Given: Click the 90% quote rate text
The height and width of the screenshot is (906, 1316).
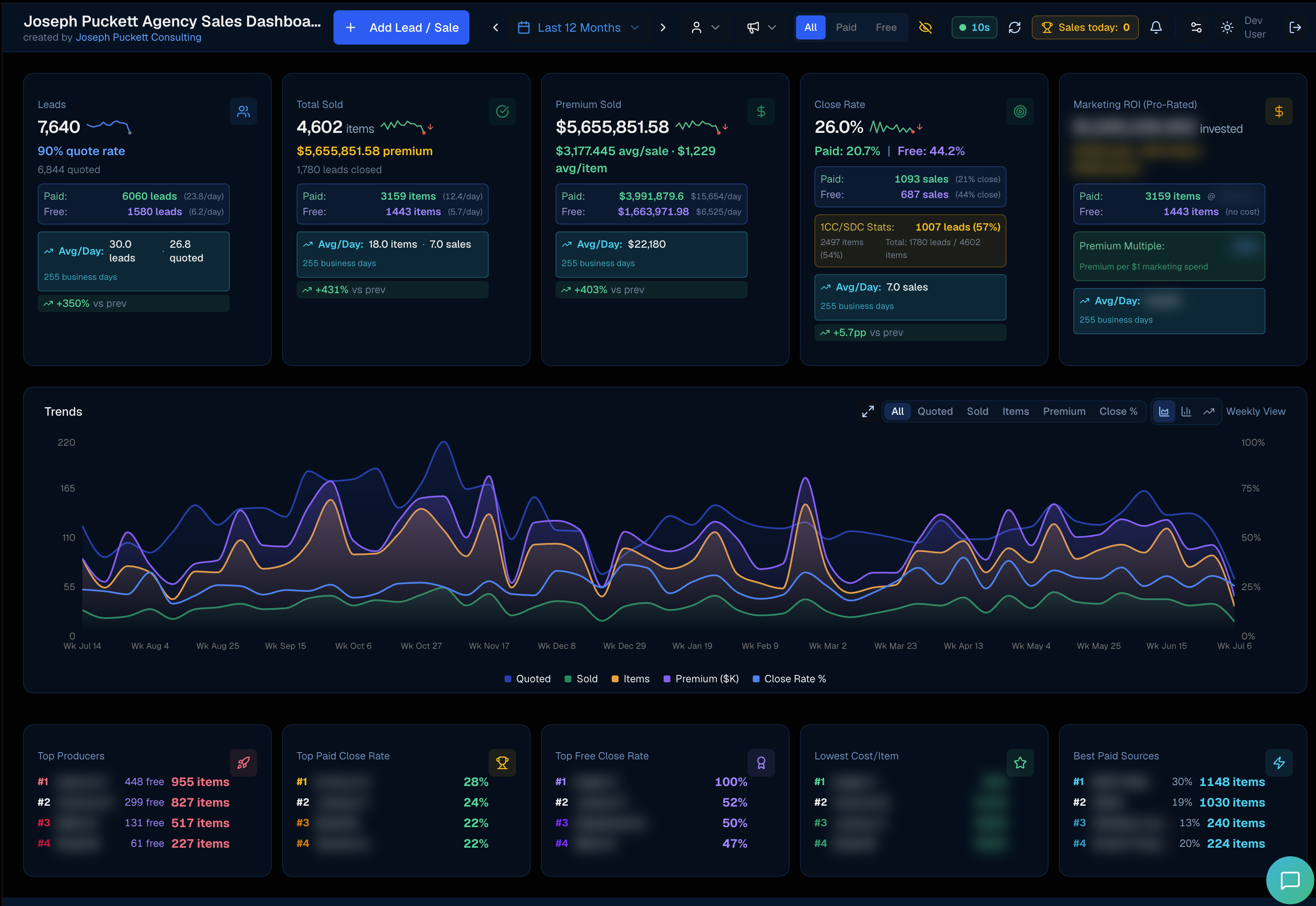Looking at the screenshot, I should coord(81,151).
